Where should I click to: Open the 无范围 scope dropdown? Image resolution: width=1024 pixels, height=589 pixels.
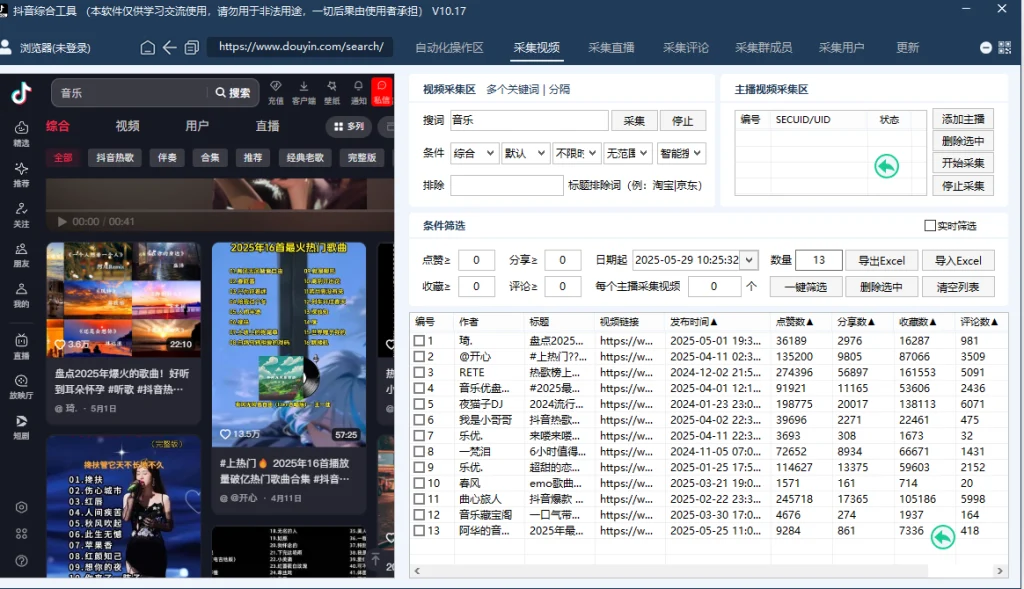coord(628,153)
